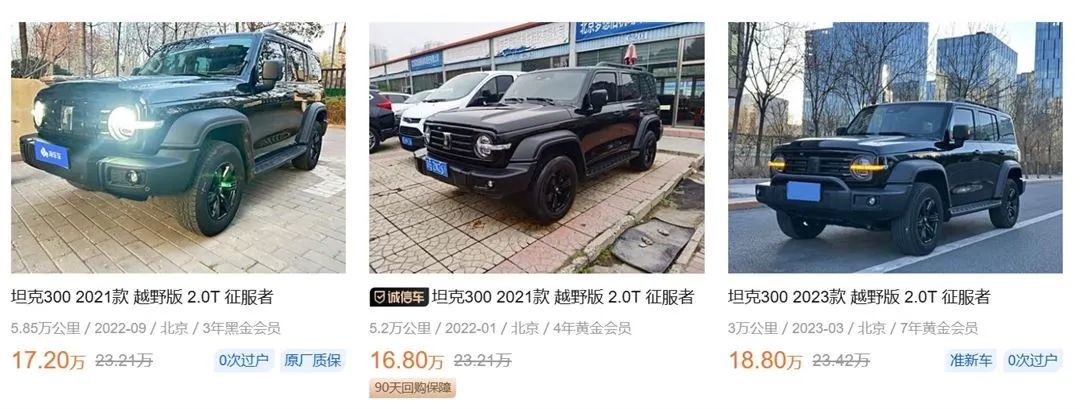
Task: Open the 2023 Tank 300 car photo
Action: 895,147
